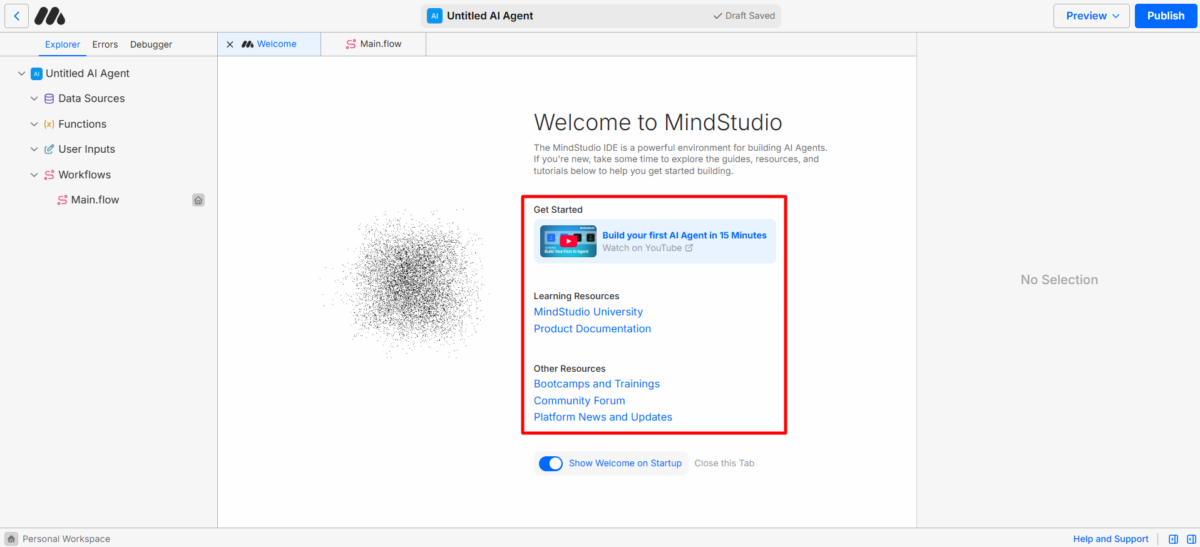
Task: Toggle the first panel layout icon in the status bar
Action: pyautogui.click(x=1174, y=539)
